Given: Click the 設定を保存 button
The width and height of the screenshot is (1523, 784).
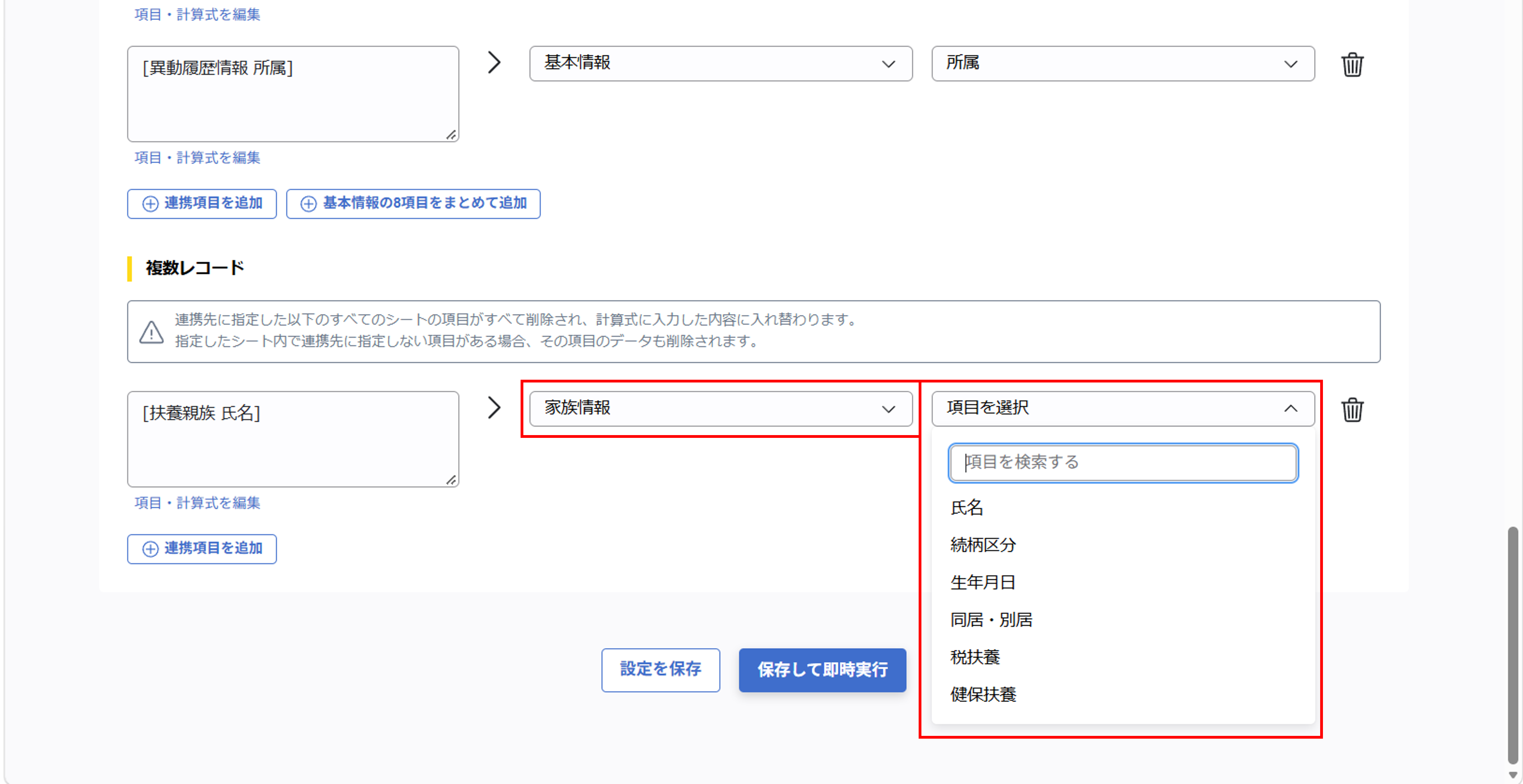Looking at the screenshot, I should pyautogui.click(x=660, y=670).
